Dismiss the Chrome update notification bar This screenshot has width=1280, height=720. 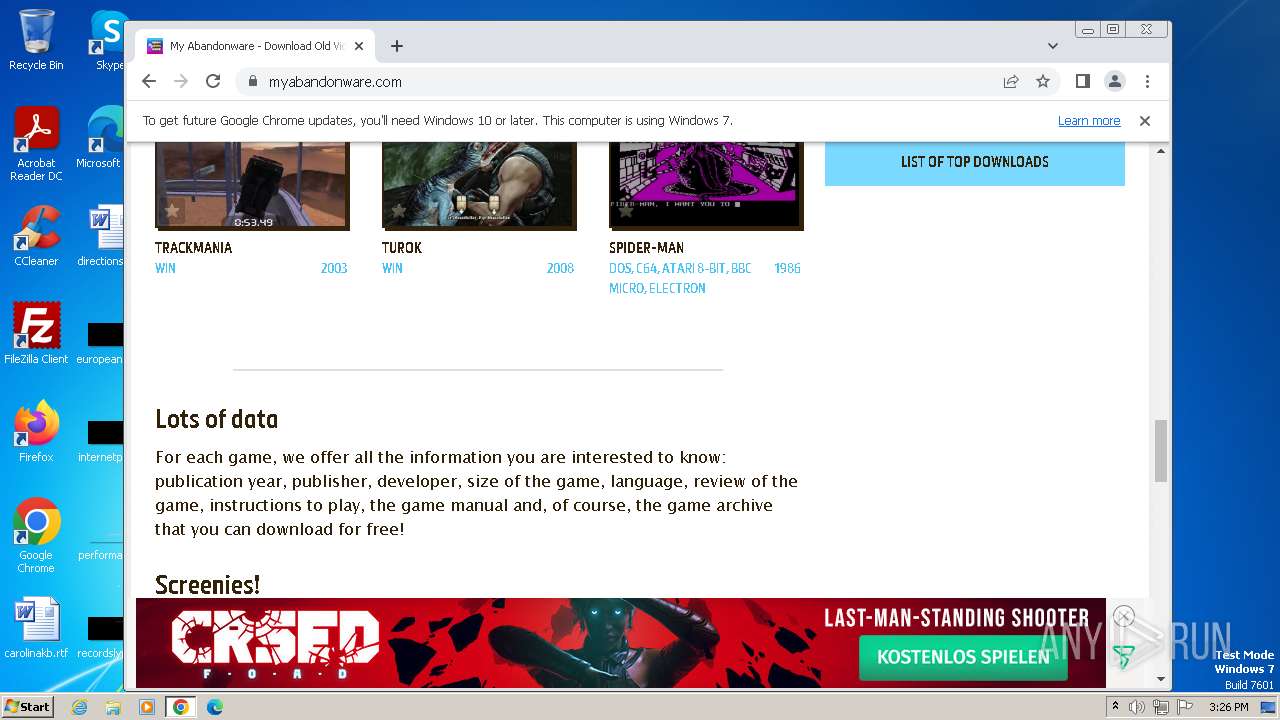point(1145,121)
